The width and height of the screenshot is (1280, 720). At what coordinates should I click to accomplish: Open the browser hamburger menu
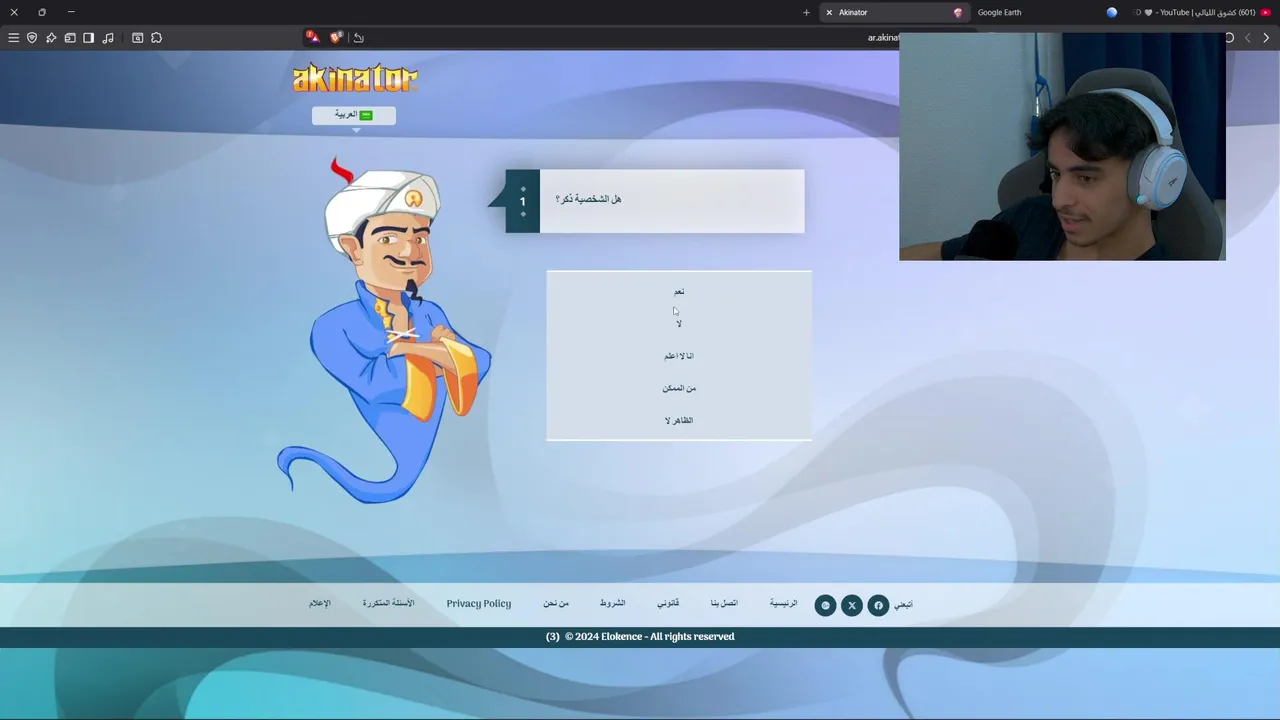(x=13, y=38)
